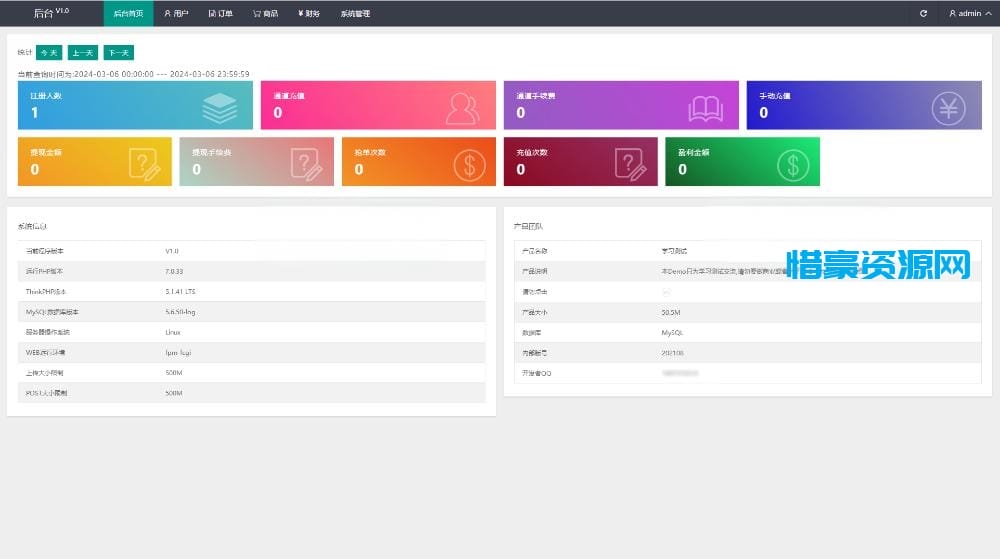
Task: Click the edit note icon on 提现金额 card
Action: click(x=145, y=162)
